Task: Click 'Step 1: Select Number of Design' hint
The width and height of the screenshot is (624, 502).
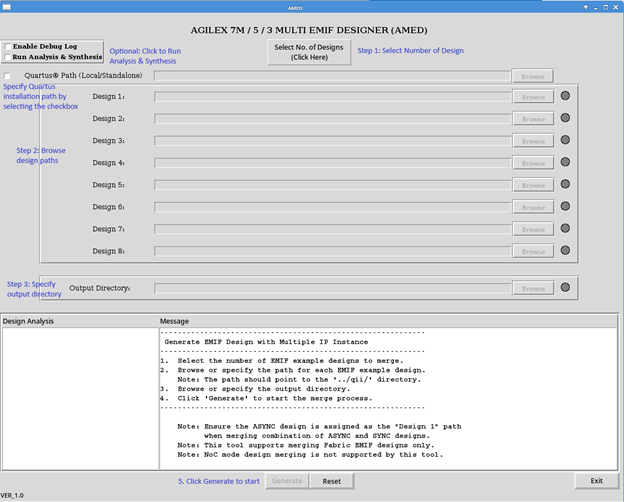Action: point(410,51)
